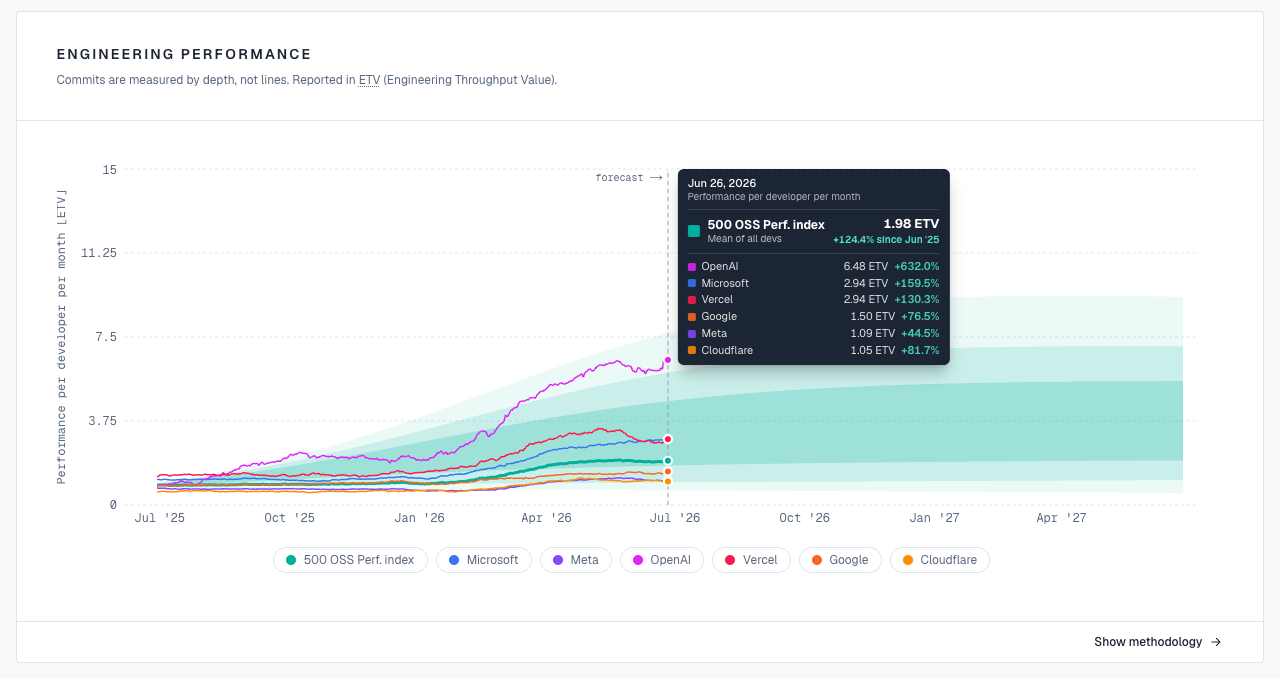Click the Cloudflare swatch in tooltip
The height and width of the screenshot is (679, 1280).
point(692,351)
